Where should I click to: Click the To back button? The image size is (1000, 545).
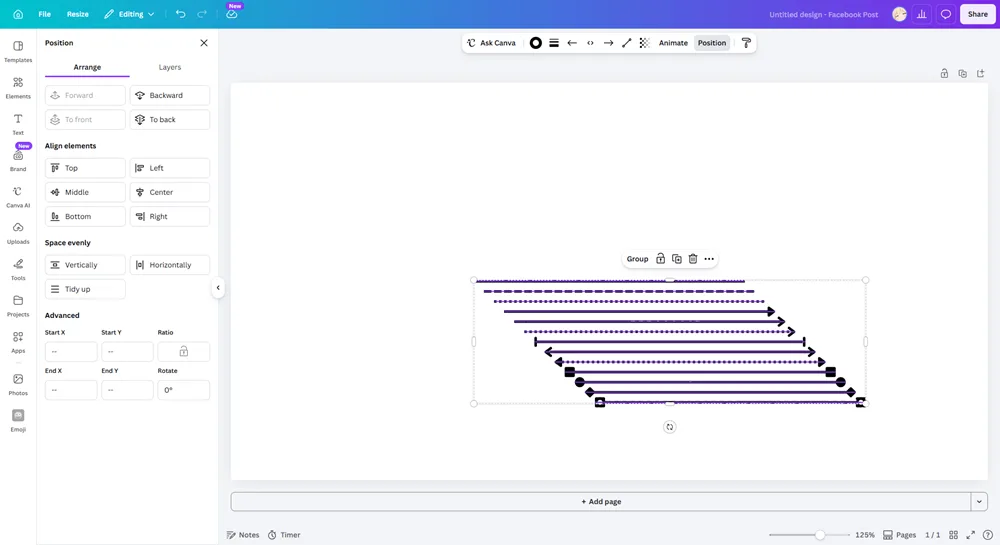(x=170, y=119)
